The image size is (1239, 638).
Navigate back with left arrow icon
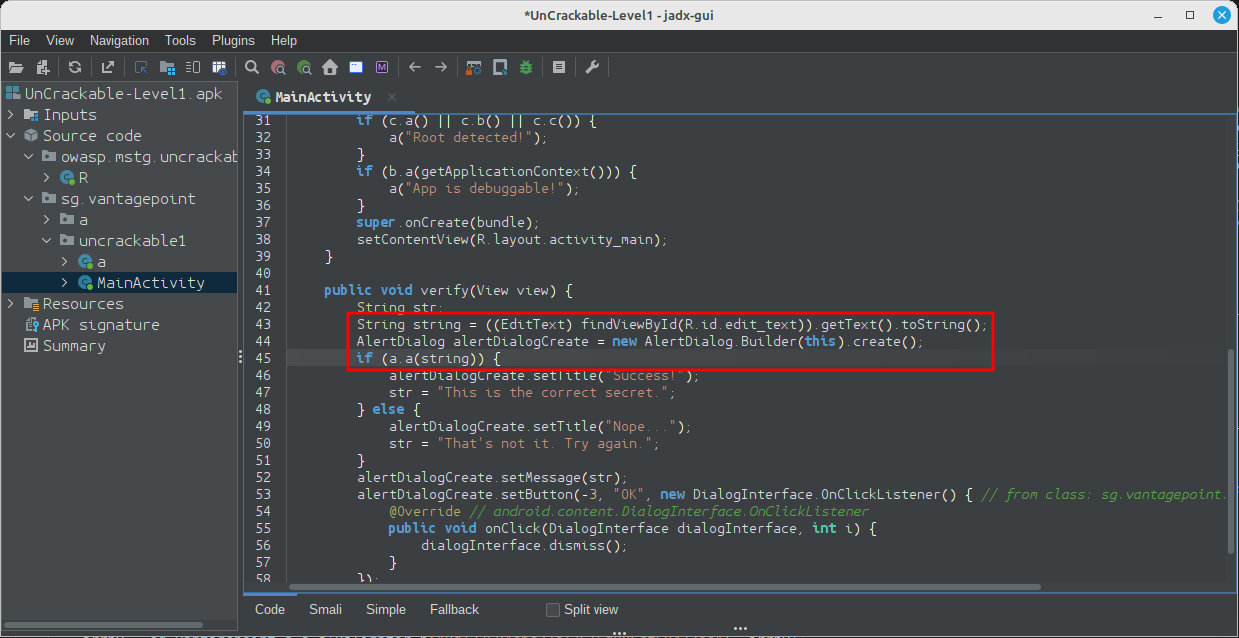(415, 68)
